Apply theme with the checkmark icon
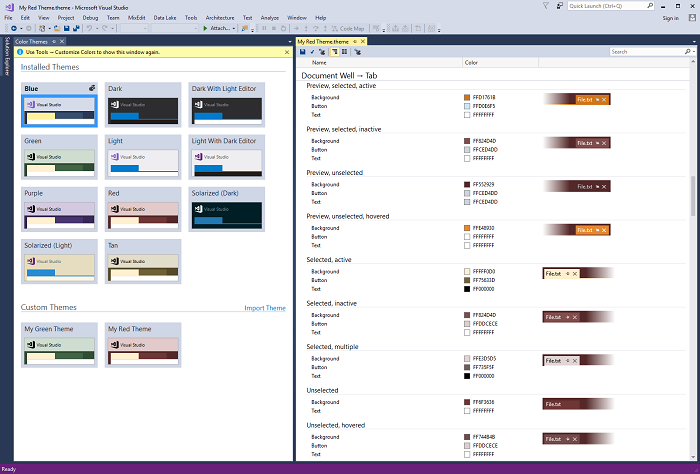The height and width of the screenshot is (474, 700). (312, 52)
